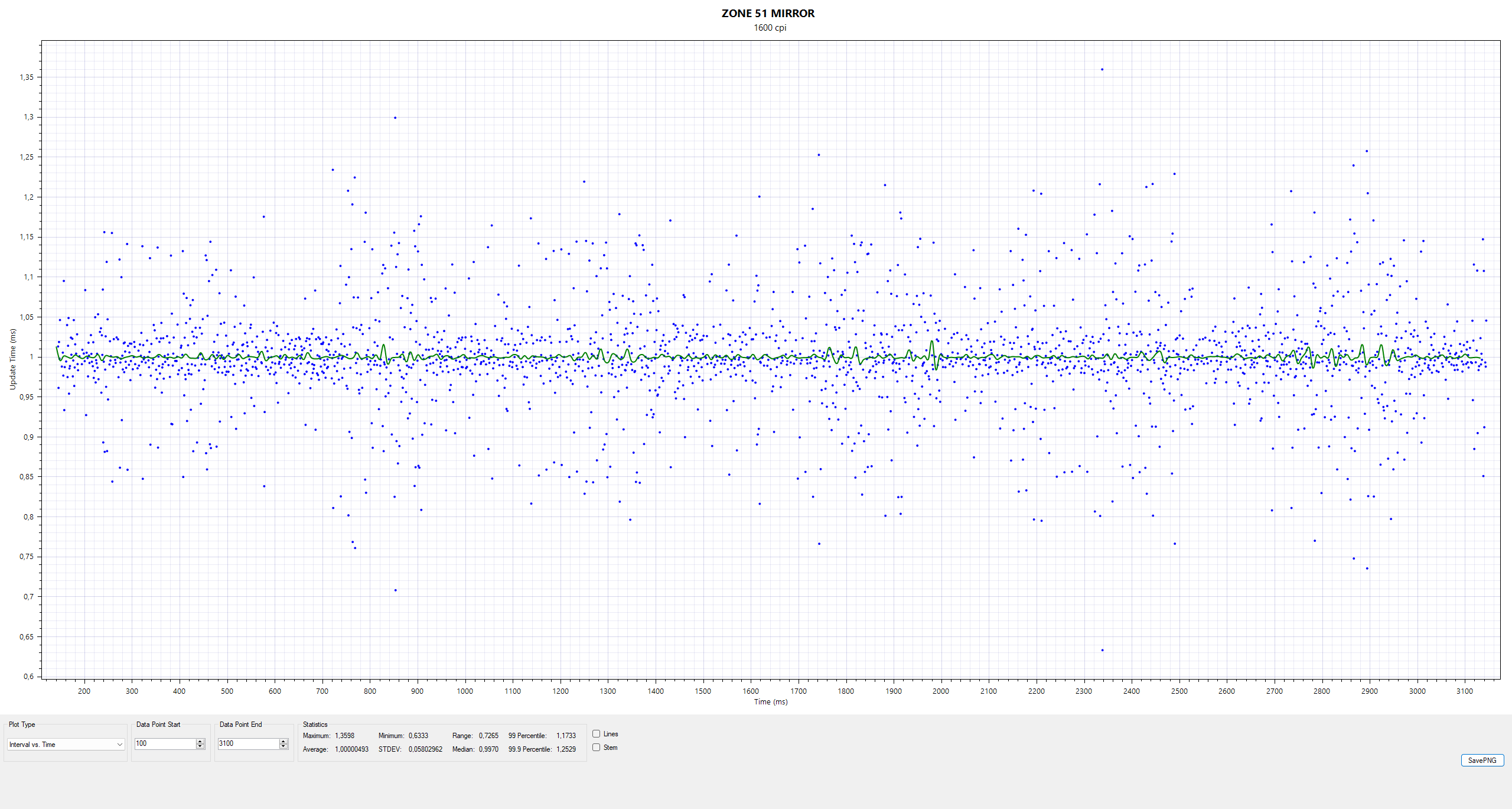Select the Average value 1,00000493
Image resolution: width=1512 pixels, height=809 pixels.
pyautogui.click(x=351, y=749)
